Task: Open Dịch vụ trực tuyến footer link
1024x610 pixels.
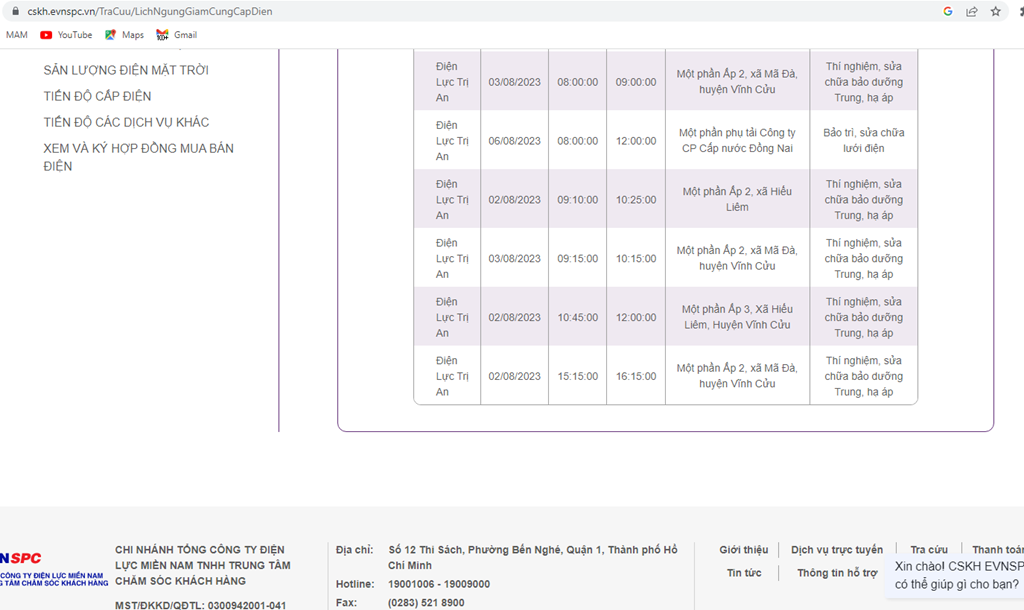Action: pyautogui.click(x=837, y=550)
